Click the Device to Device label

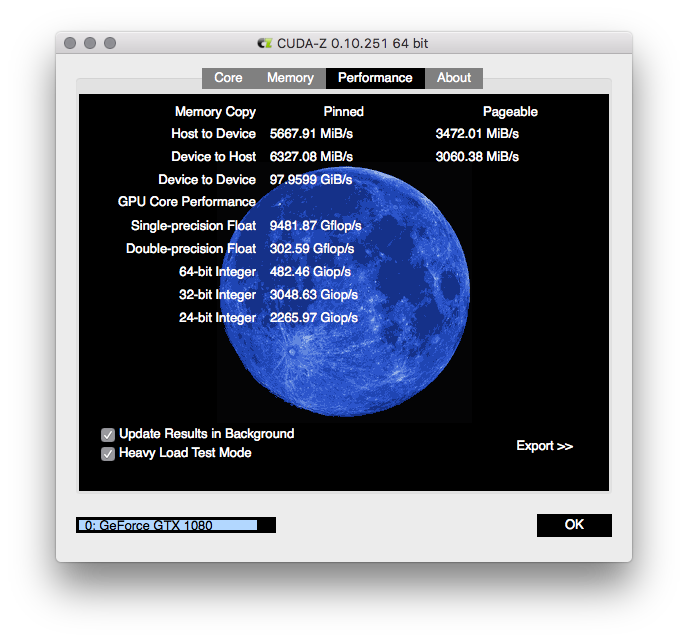coord(207,179)
